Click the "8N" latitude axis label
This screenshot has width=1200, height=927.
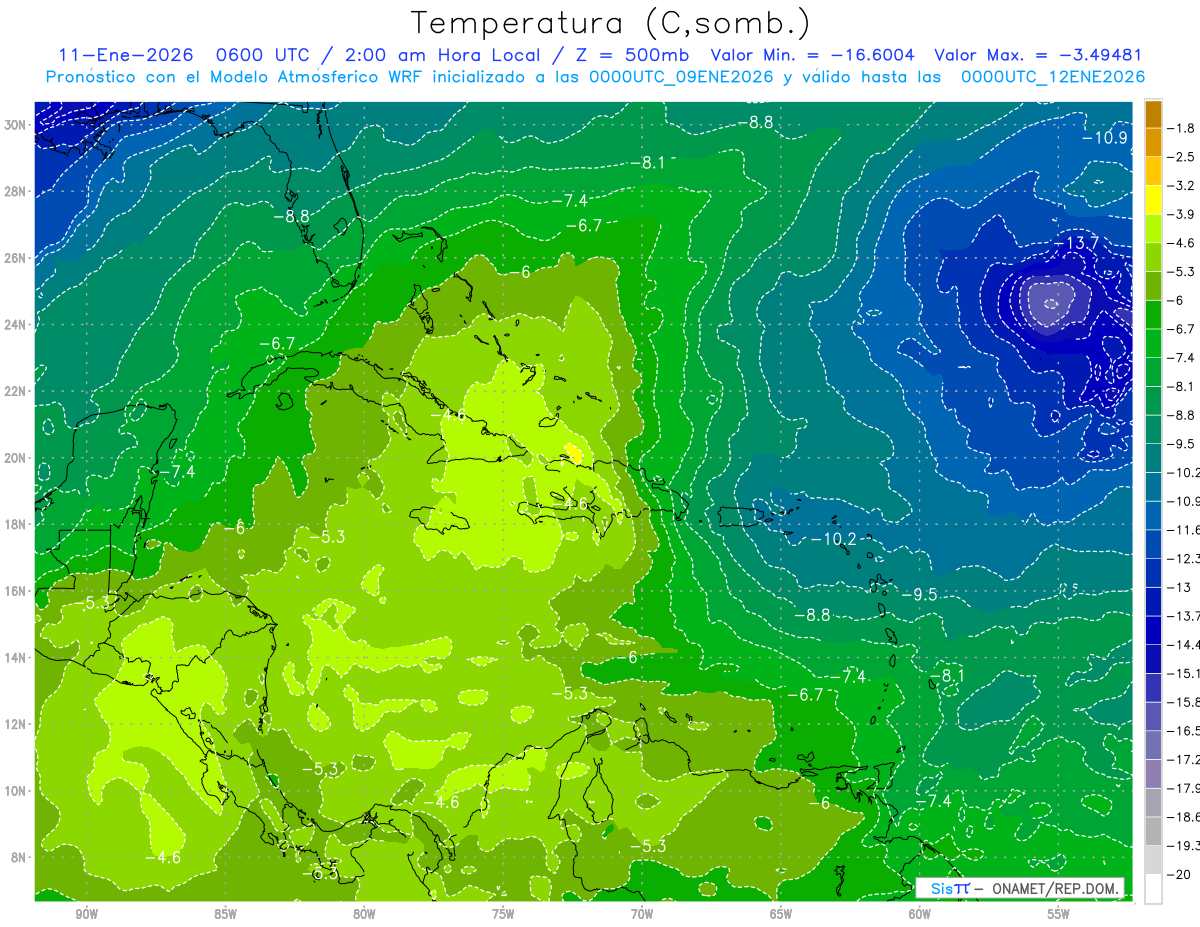click(x=19, y=857)
